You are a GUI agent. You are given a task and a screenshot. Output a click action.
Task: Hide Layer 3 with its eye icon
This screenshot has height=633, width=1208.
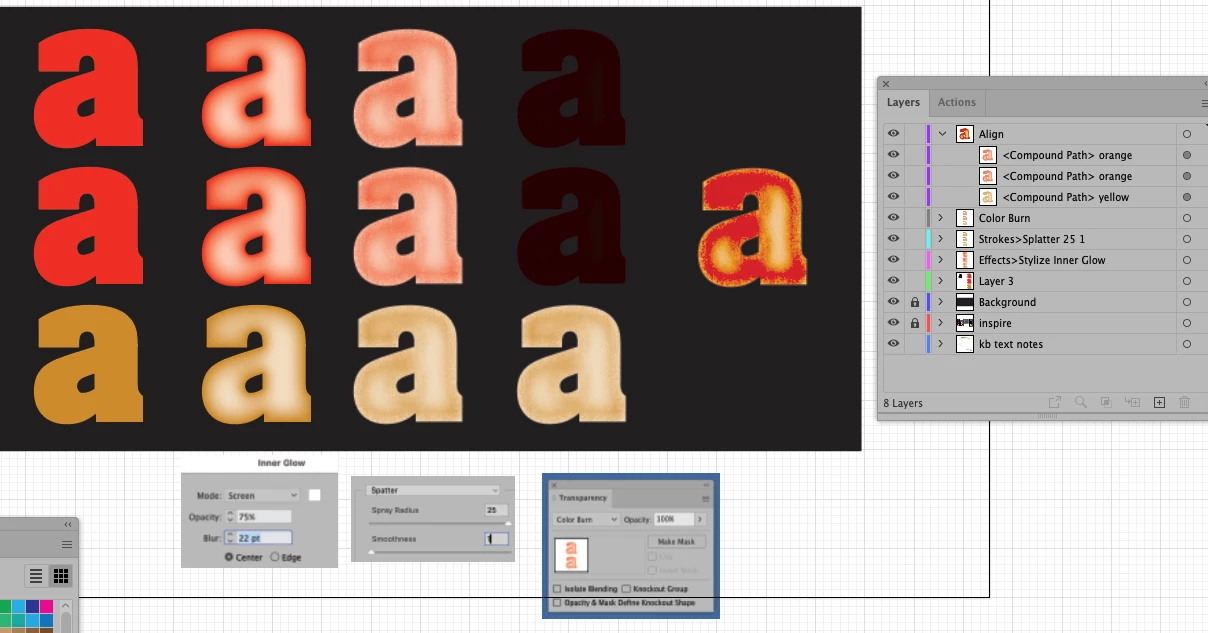(x=893, y=281)
